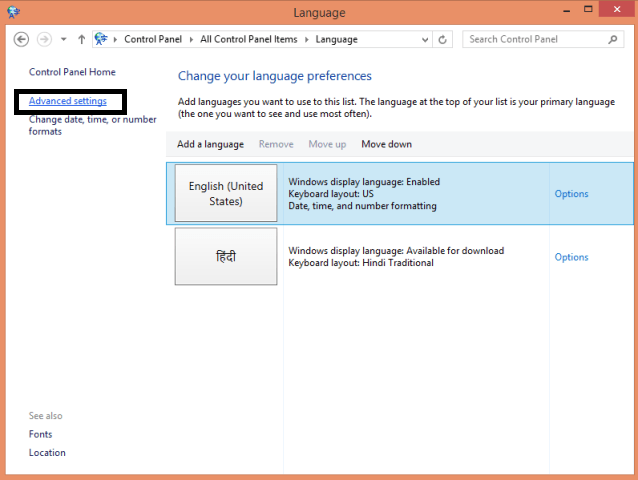The image size is (638, 480).
Task: Click 'Windows display language: Available for download'
Action: (x=396, y=251)
